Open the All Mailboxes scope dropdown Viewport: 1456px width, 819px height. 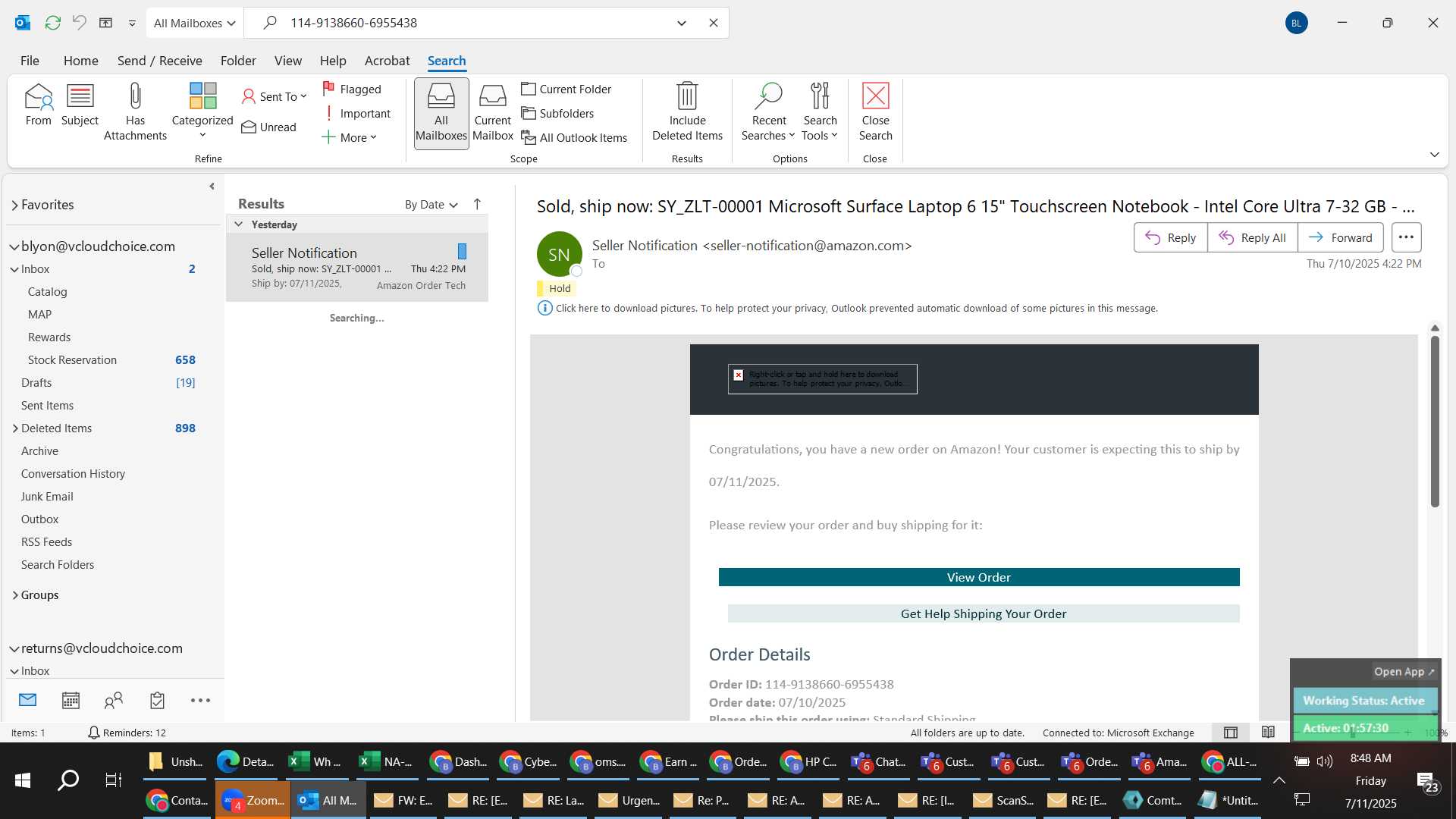coord(194,23)
